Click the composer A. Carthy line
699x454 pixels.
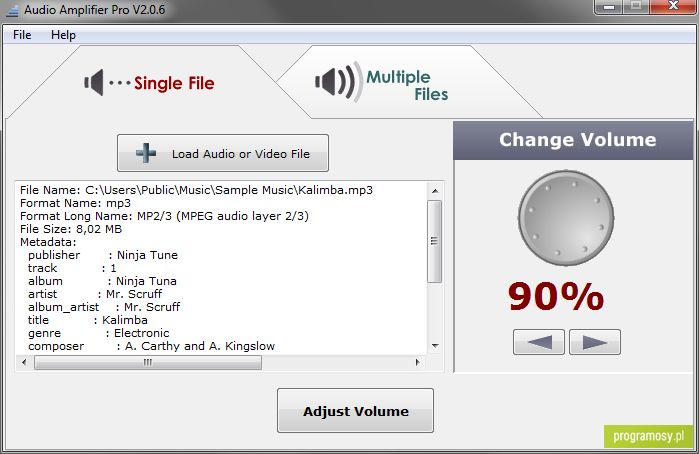152,346
